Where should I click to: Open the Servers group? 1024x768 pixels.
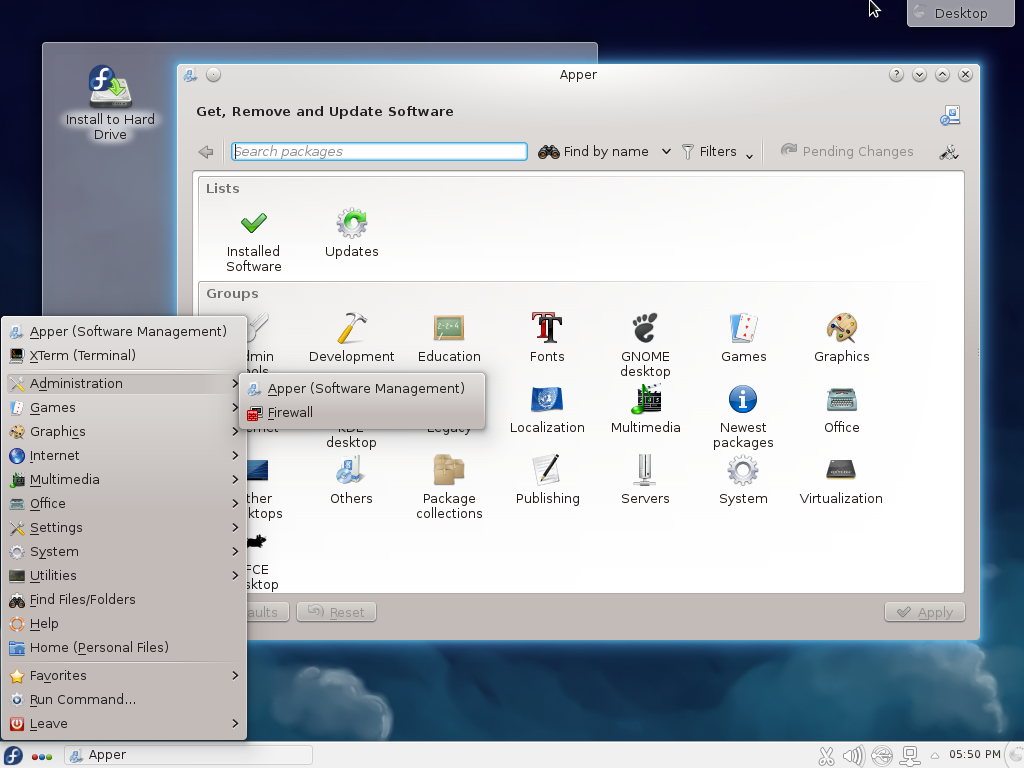[645, 481]
